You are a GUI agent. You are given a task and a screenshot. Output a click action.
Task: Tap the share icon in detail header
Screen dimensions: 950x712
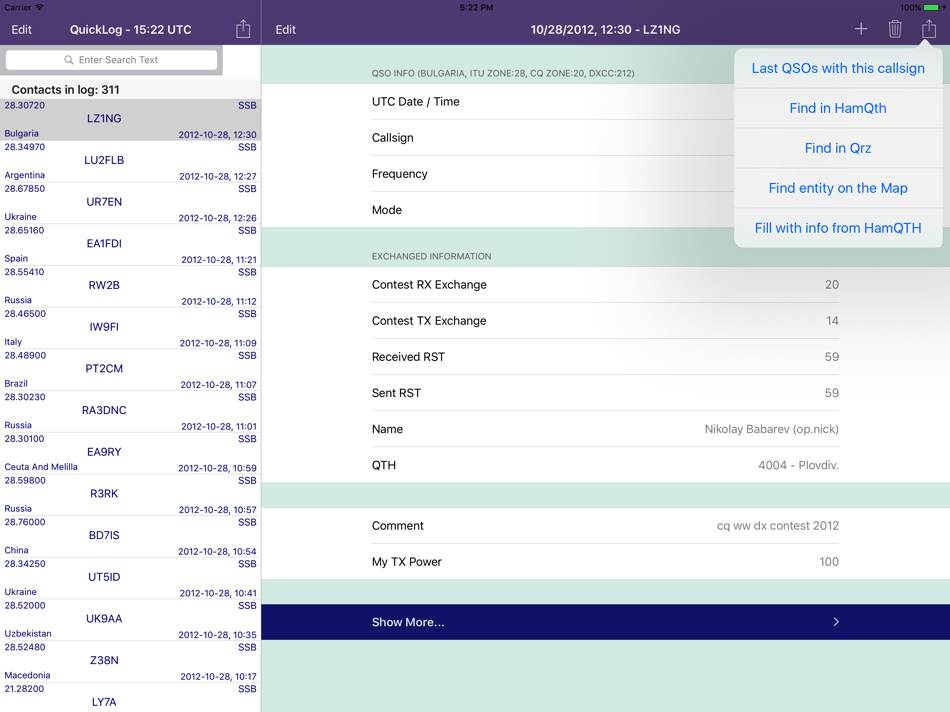click(929, 29)
